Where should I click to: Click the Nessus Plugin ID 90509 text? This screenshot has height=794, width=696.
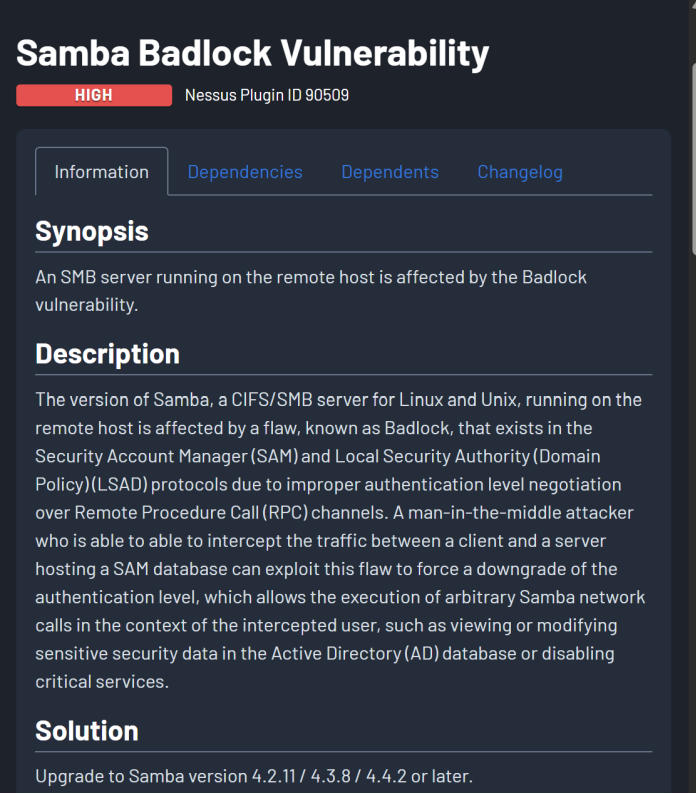(267, 96)
